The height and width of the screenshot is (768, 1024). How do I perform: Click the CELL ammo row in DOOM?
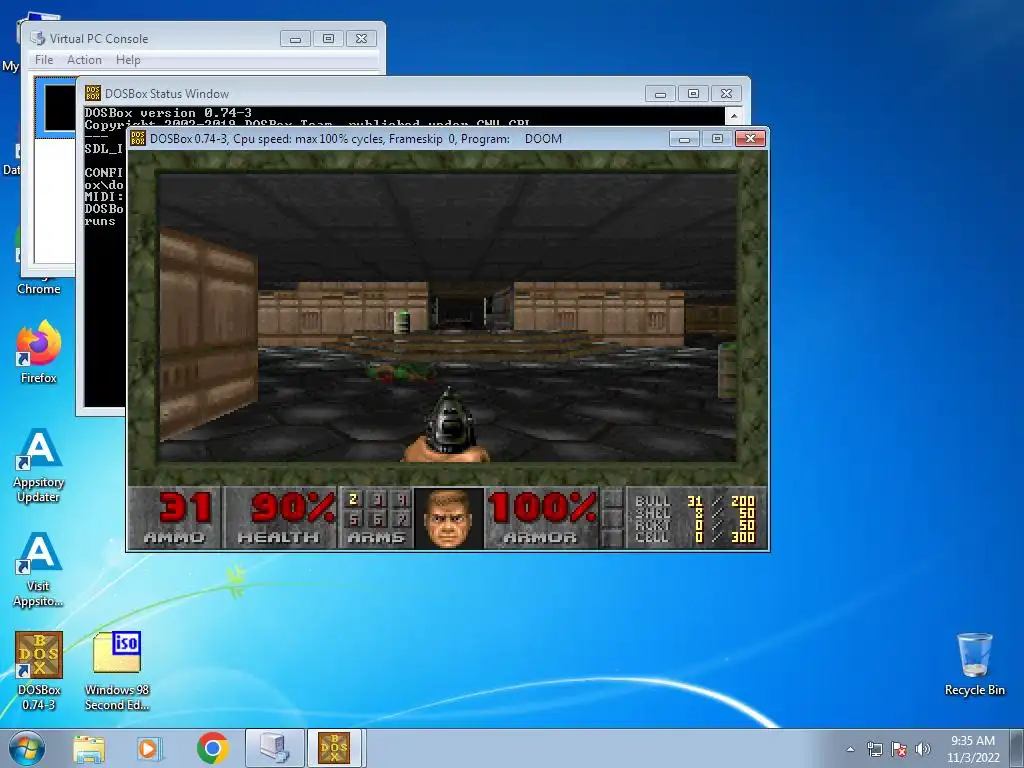(694, 537)
